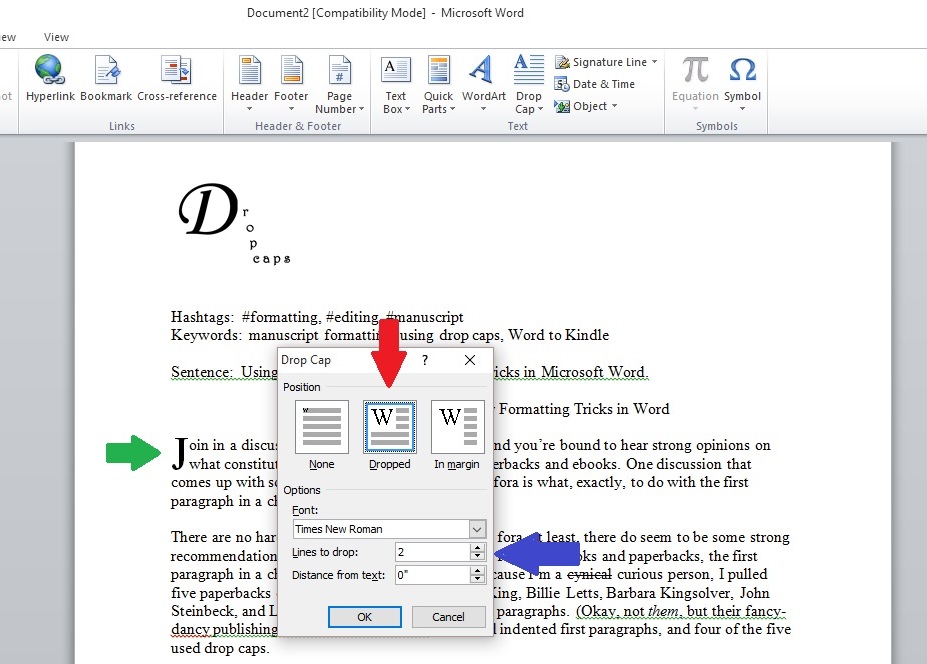
Task: Insert a Hyperlink from the Links group
Action: pyautogui.click(x=50, y=77)
